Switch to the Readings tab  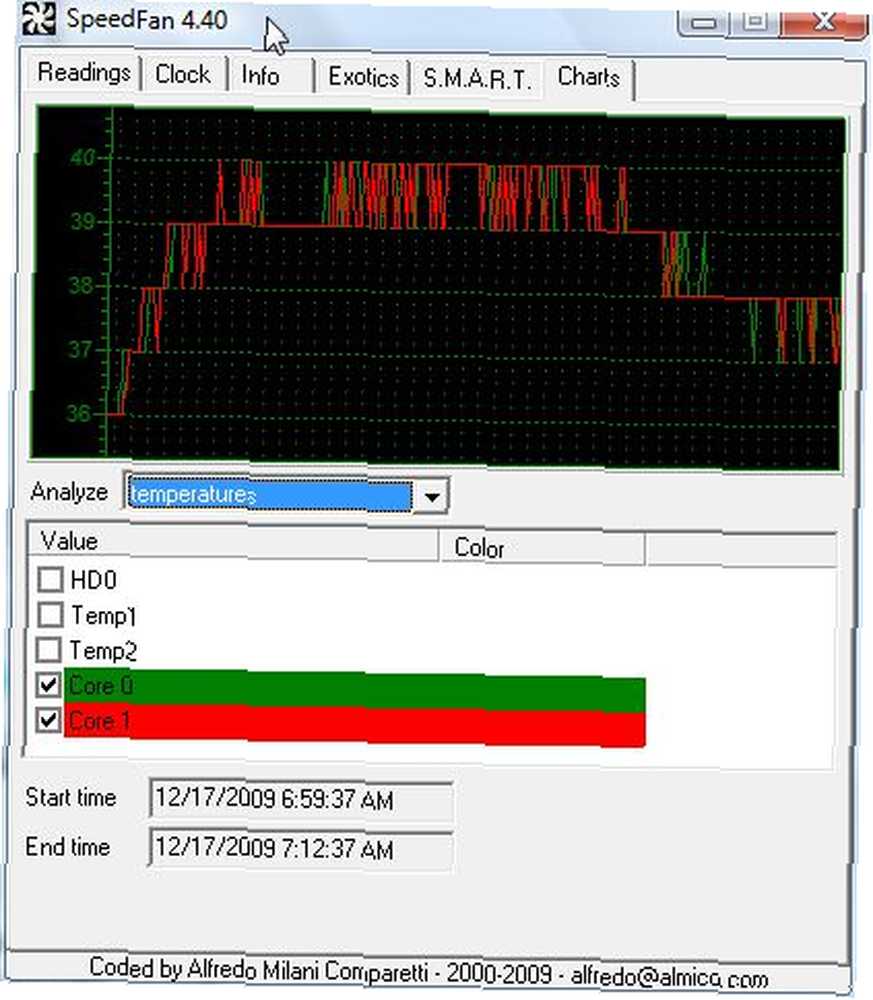point(84,72)
